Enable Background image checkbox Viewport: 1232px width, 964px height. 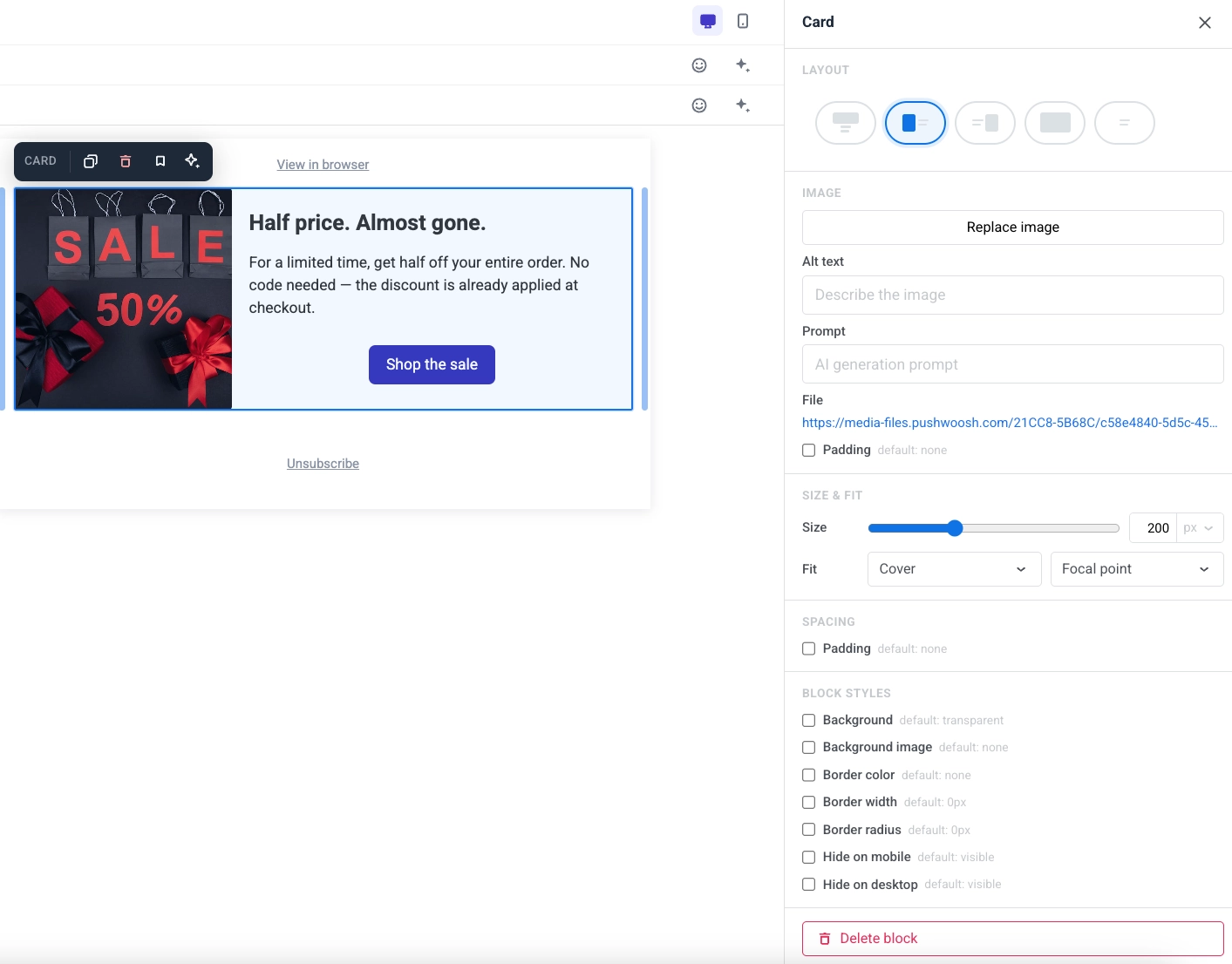809,748
